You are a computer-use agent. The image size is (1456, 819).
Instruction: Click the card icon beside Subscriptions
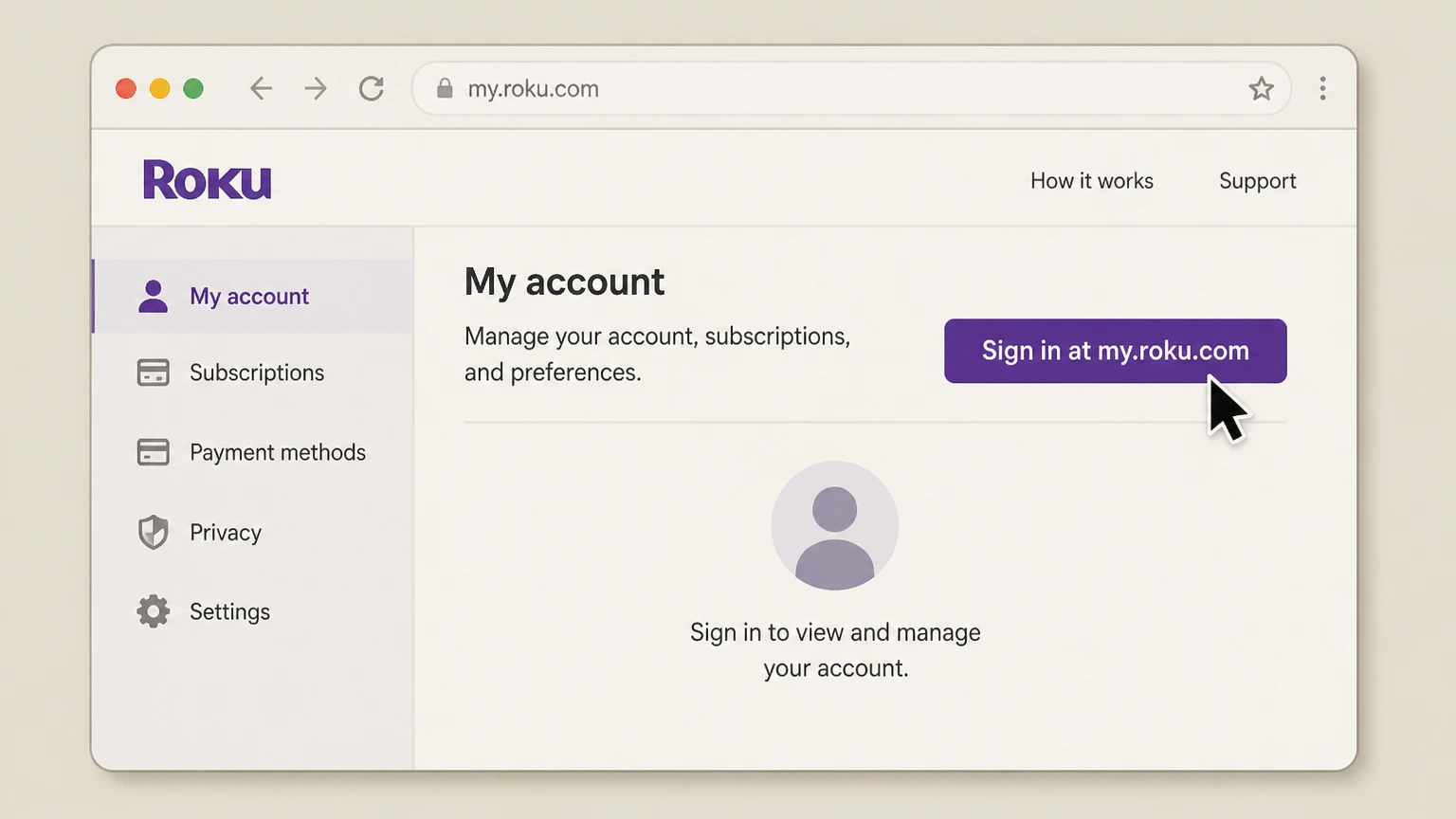pyautogui.click(x=153, y=373)
